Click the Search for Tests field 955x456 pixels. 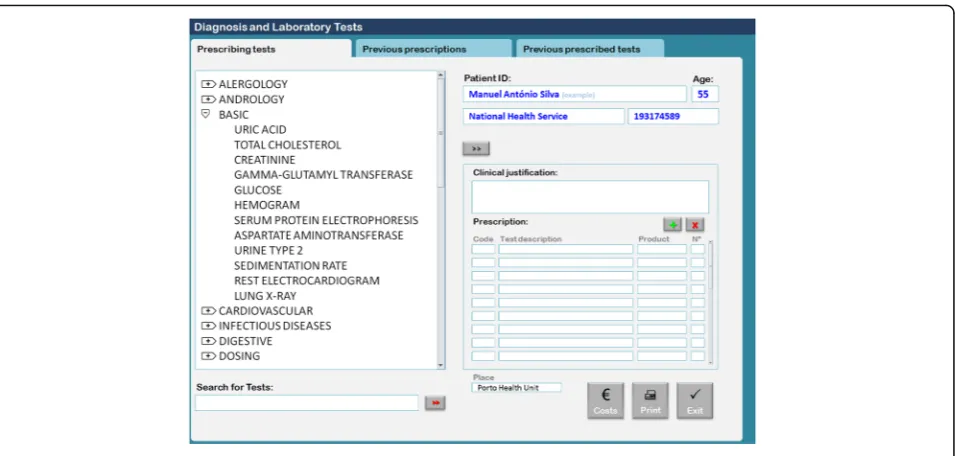tap(307, 403)
